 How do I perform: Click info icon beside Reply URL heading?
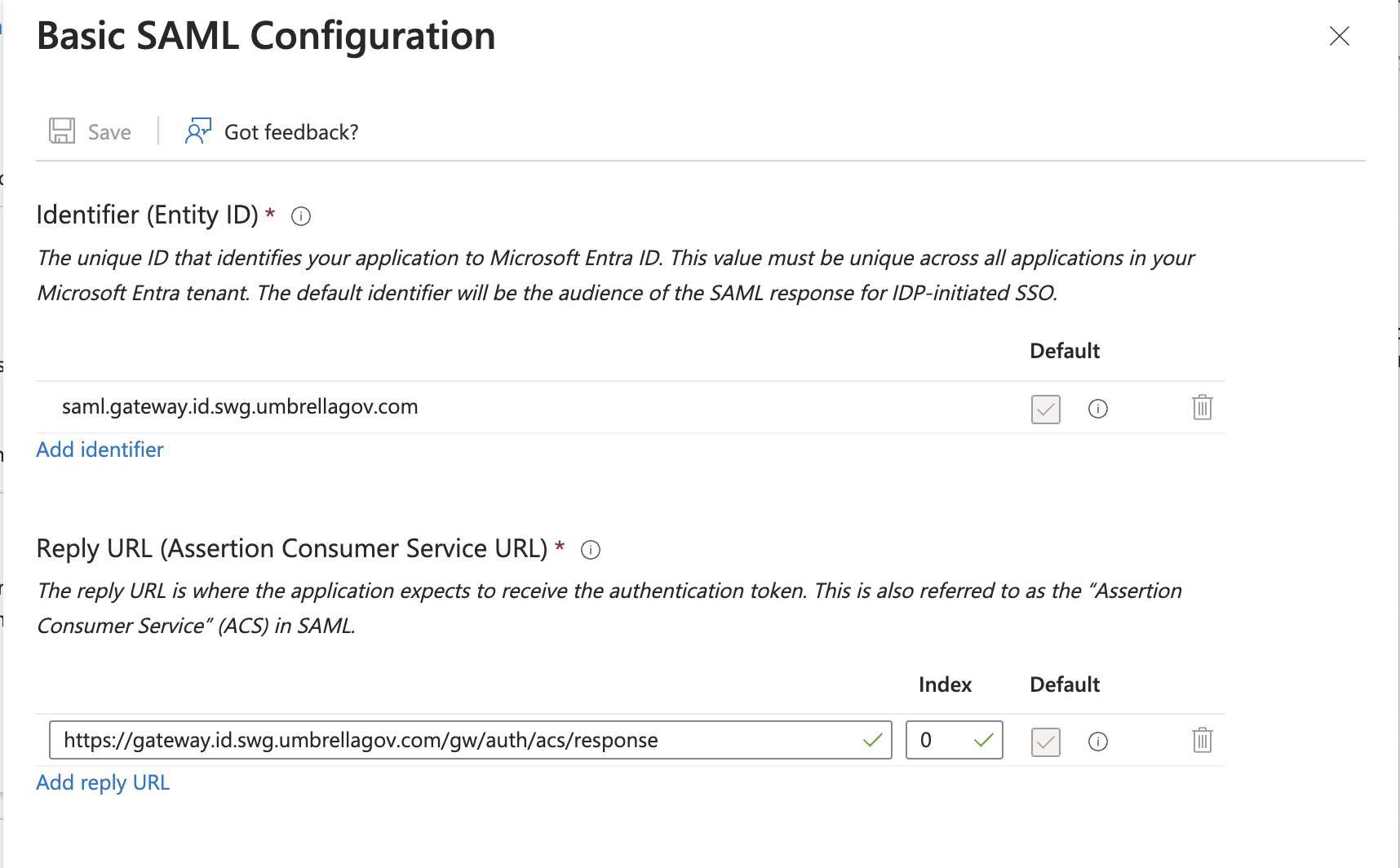tap(591, 550)
